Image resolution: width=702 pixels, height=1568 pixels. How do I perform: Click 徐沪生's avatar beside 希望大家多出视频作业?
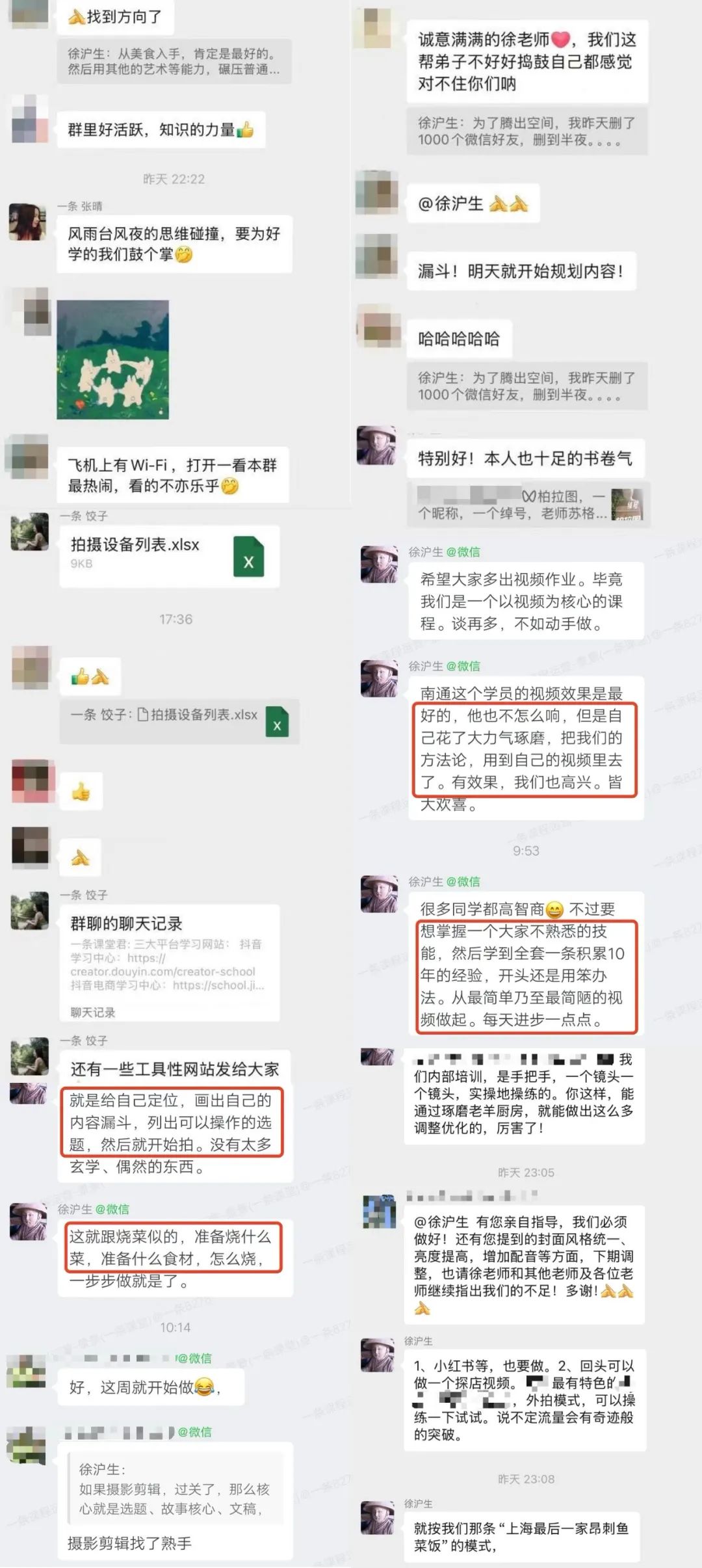(x=379, y=564)
